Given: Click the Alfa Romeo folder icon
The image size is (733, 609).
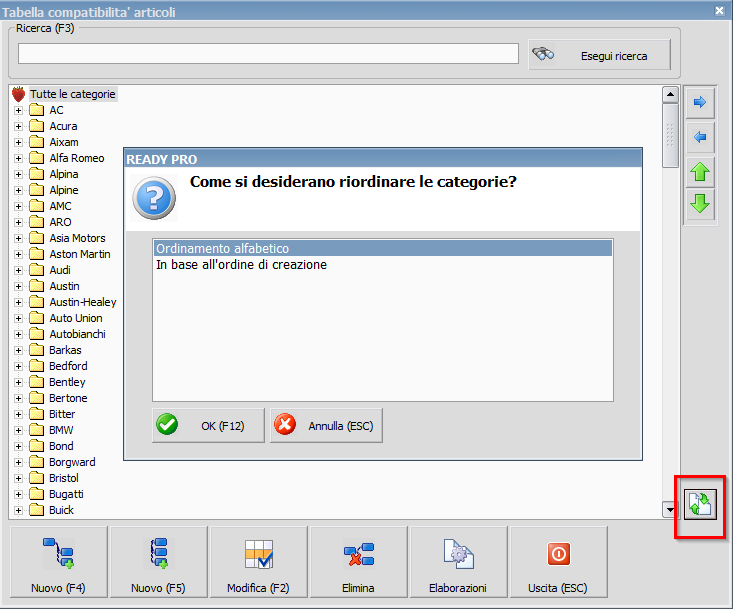Looking at the screenshot, I should pyautogui.click(x=36, y=158).
